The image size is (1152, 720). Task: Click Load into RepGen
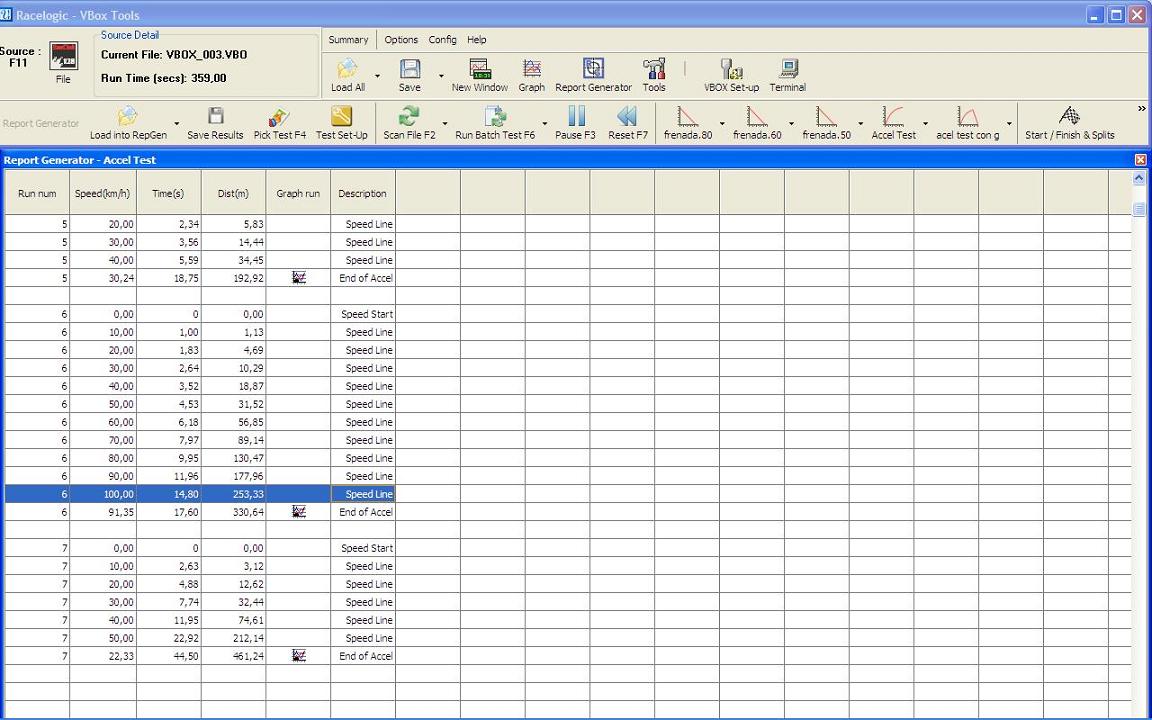[129, 123]
